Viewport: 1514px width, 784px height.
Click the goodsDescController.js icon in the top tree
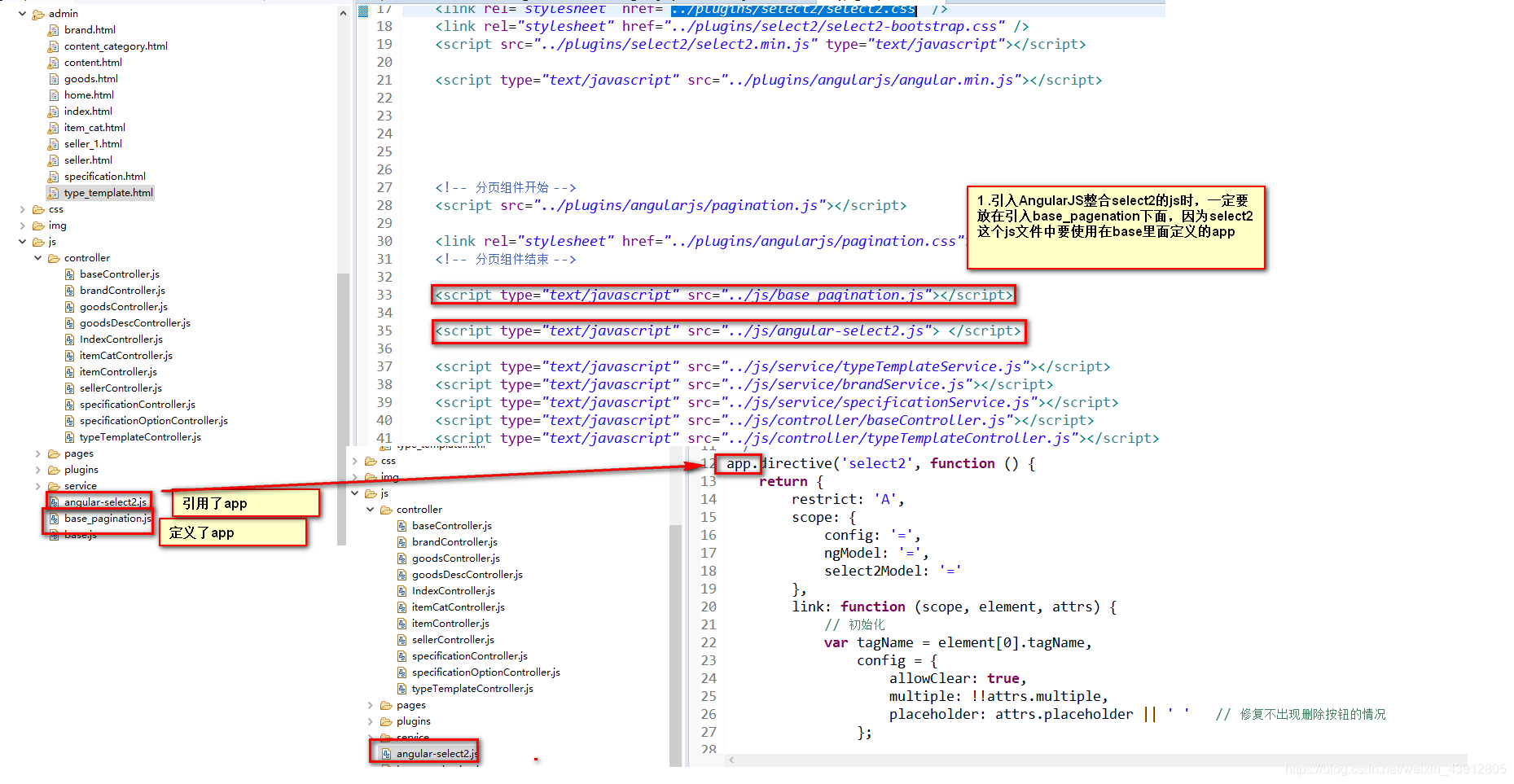70,323
